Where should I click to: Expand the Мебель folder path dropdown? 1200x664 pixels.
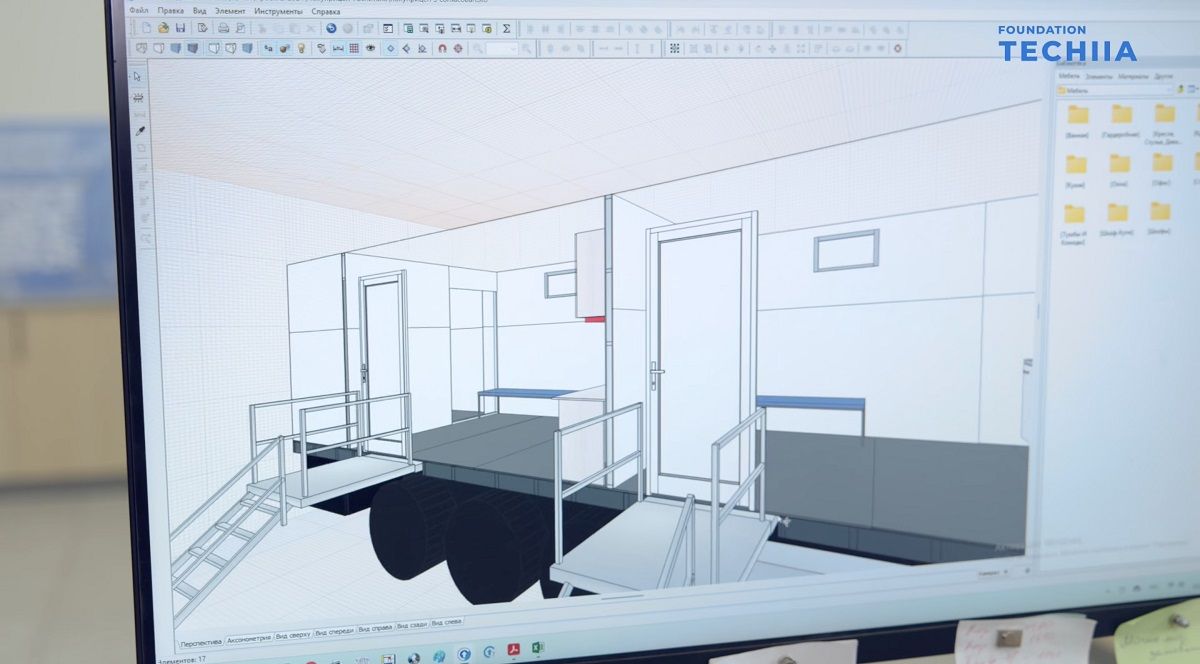click(x=1170, y=90)
